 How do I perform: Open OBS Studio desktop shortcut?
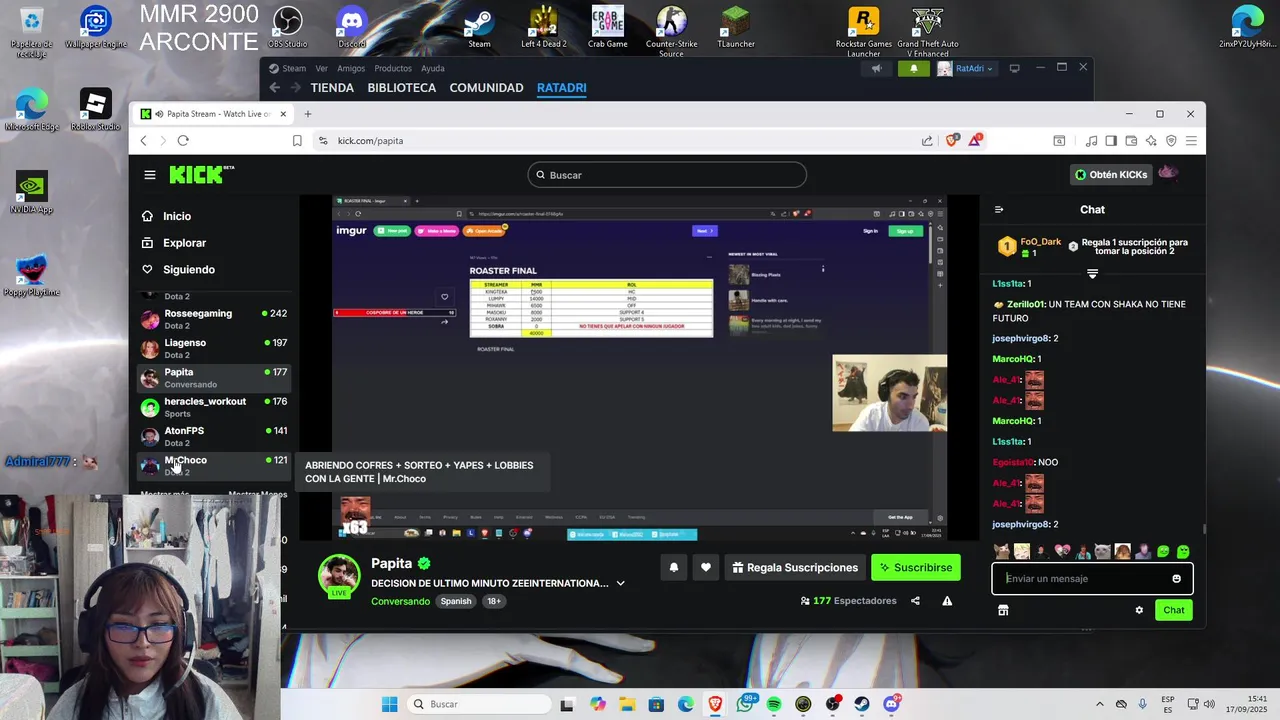[288, 28]
